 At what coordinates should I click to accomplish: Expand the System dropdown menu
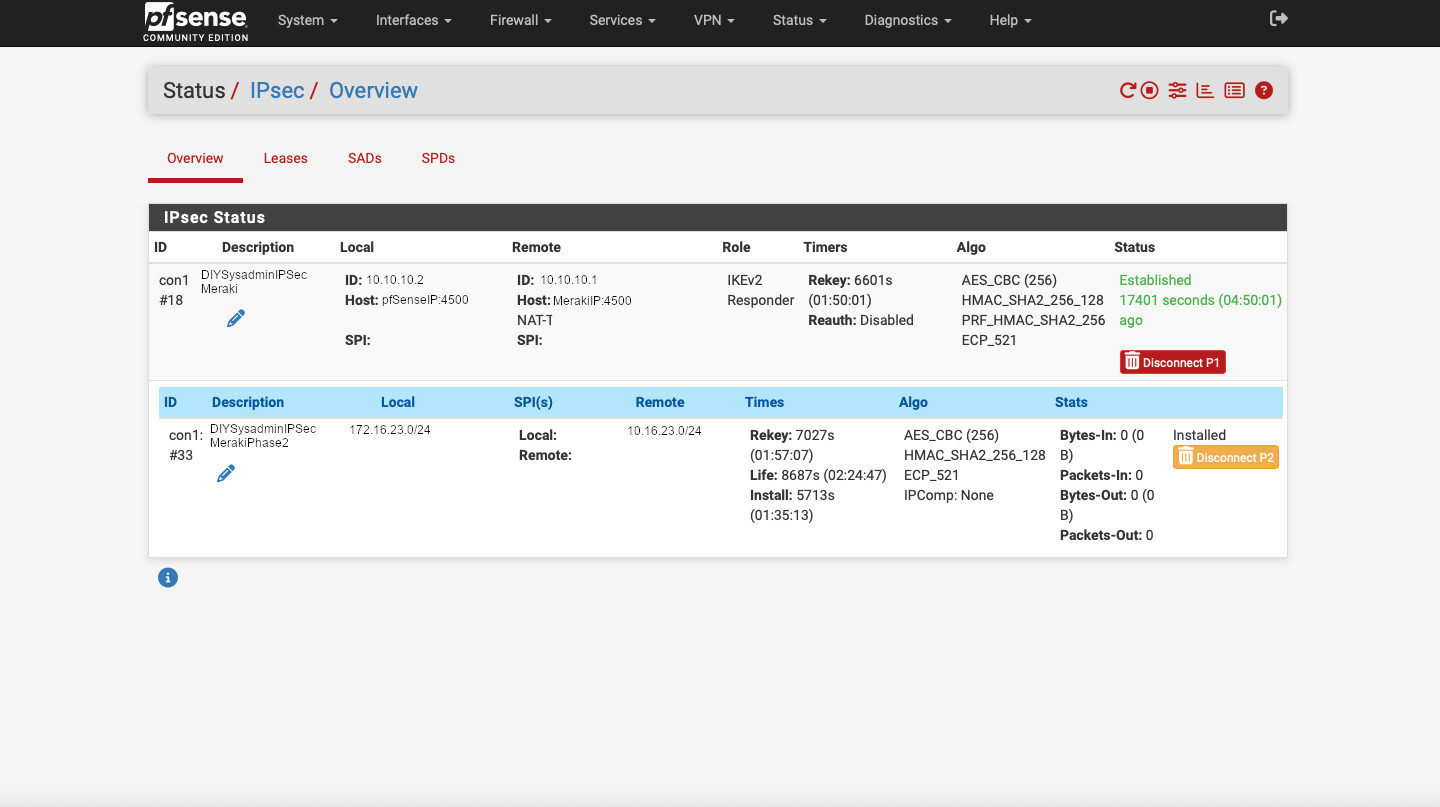(x=307, y=20)
